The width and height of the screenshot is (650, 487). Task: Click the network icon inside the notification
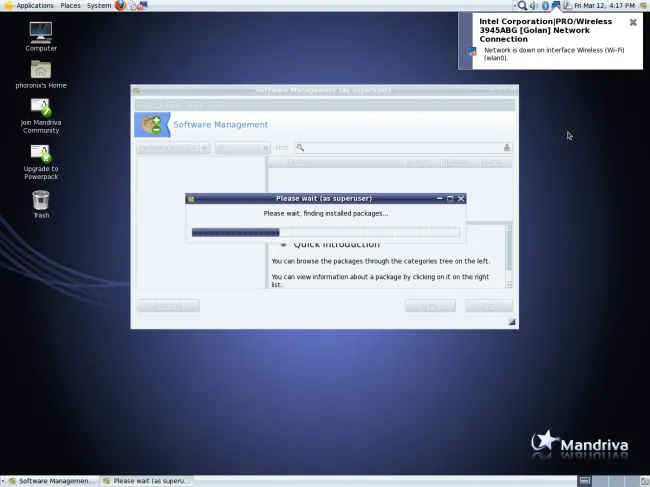(472, 51)
